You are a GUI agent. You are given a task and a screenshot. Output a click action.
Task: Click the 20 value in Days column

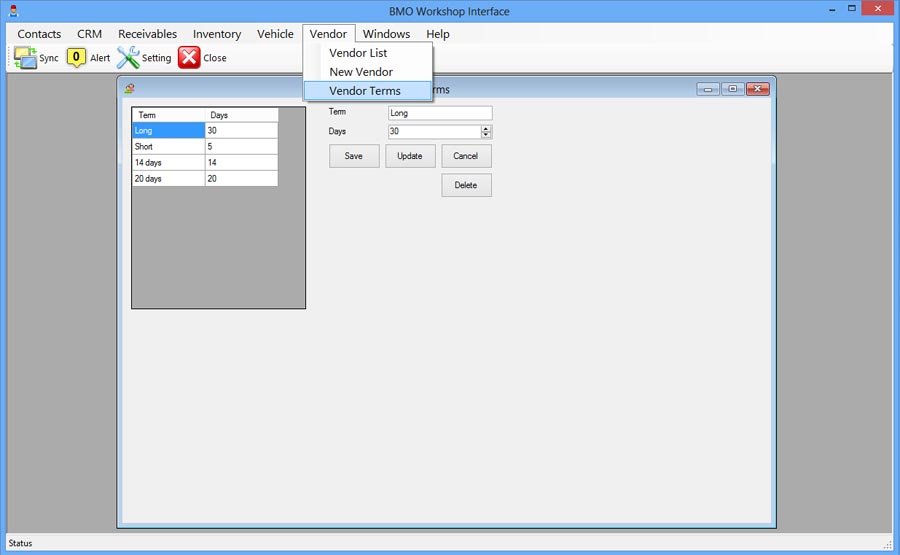(242, 178)
